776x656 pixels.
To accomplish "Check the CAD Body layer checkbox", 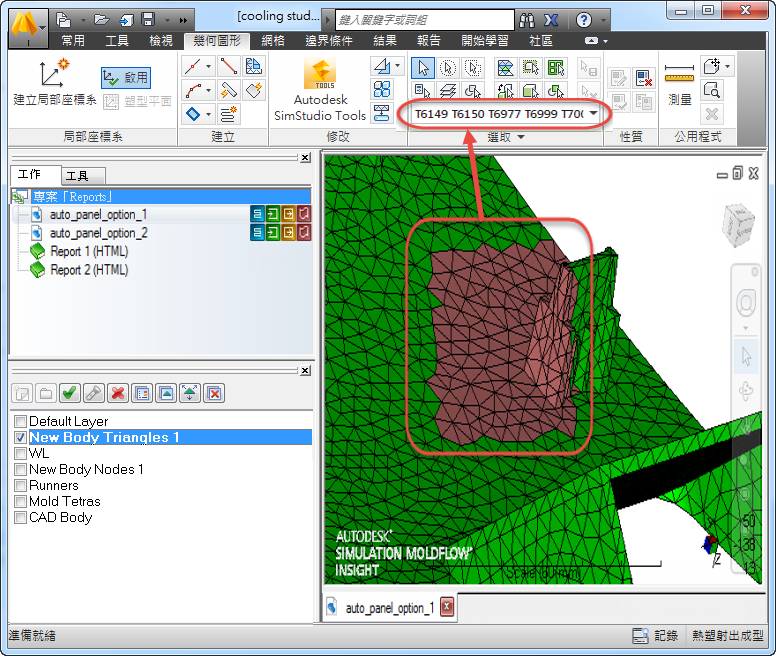I will click(20, 517).
